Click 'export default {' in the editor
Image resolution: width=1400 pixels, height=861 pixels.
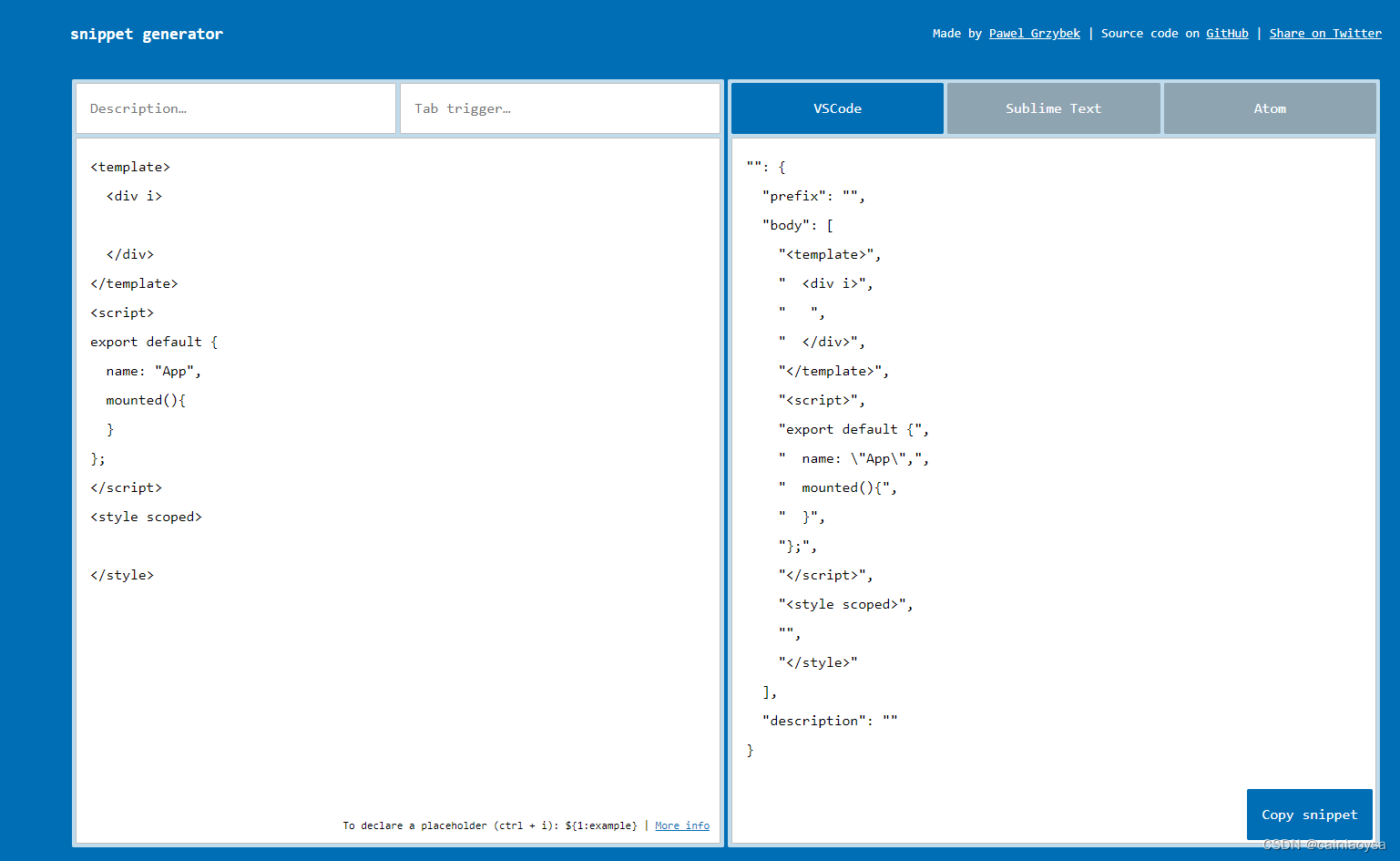154,342
